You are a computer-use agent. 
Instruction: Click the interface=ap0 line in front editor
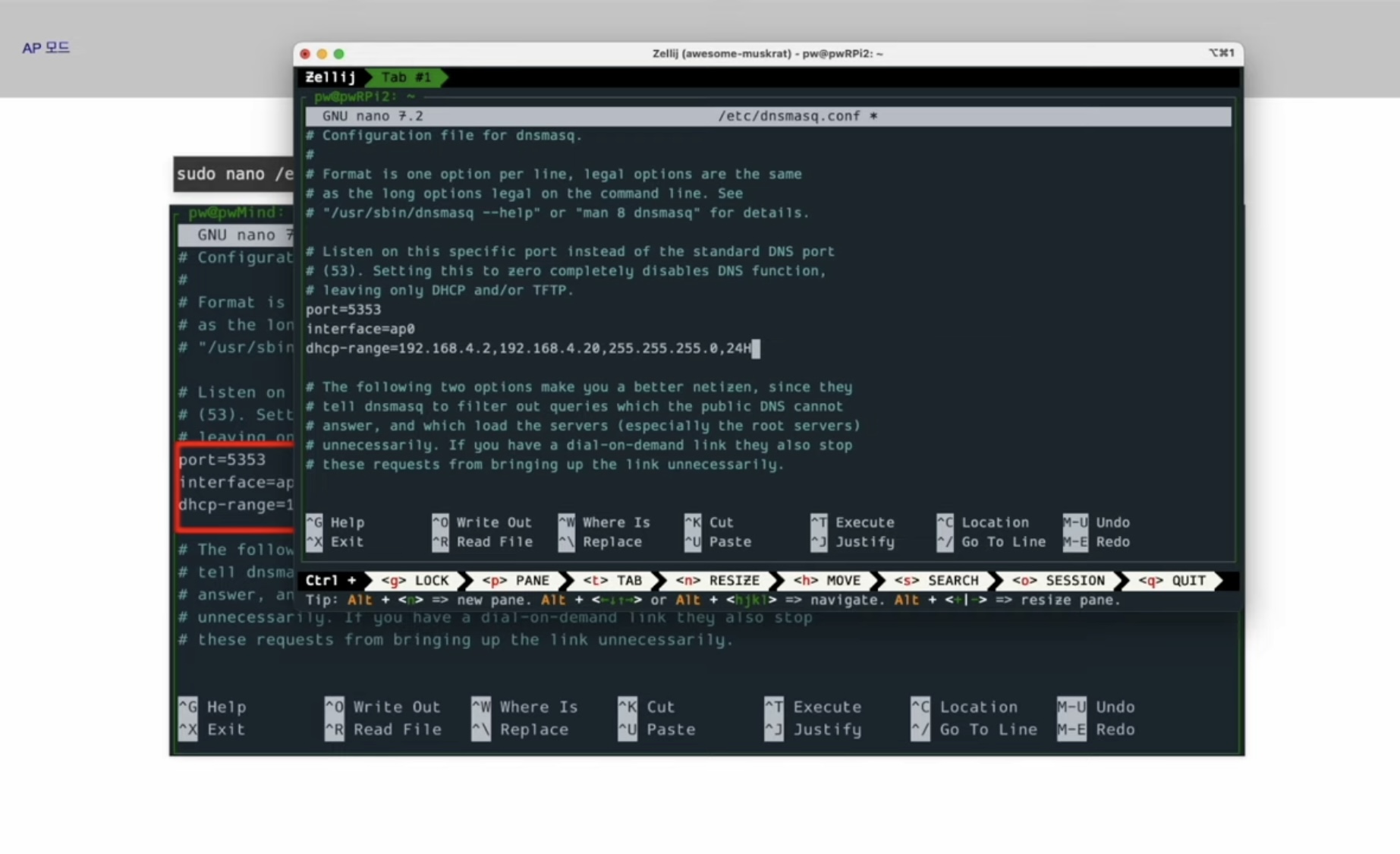point(360,329)
